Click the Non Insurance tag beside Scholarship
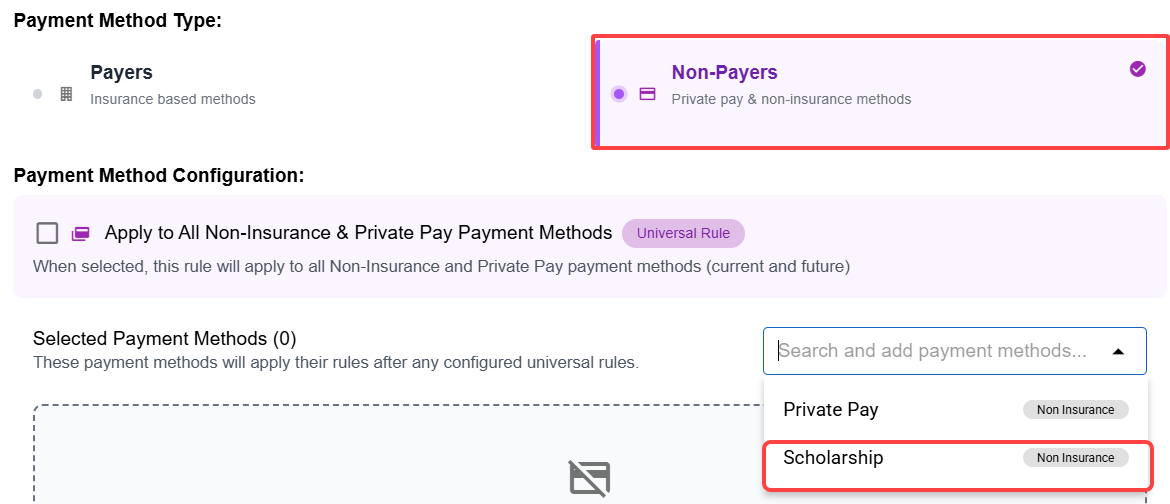This screenshot has width=1170, height=504. pyautogui.click(x=1075, y=458)
